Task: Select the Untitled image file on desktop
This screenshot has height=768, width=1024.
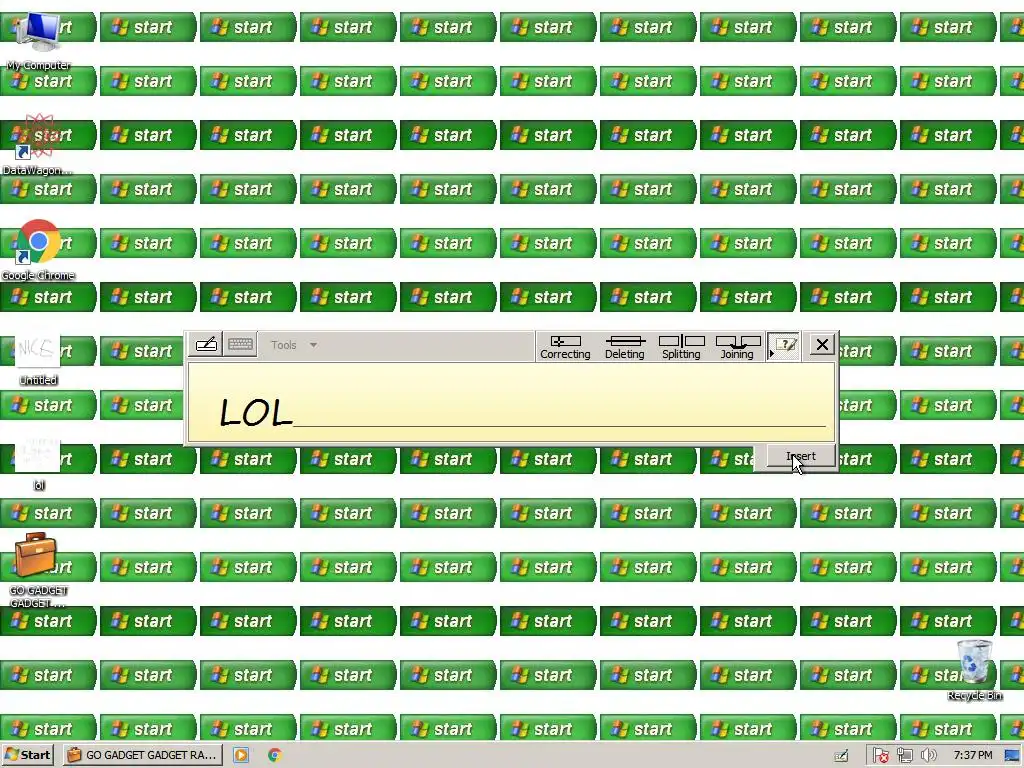Action: [38, 358]
